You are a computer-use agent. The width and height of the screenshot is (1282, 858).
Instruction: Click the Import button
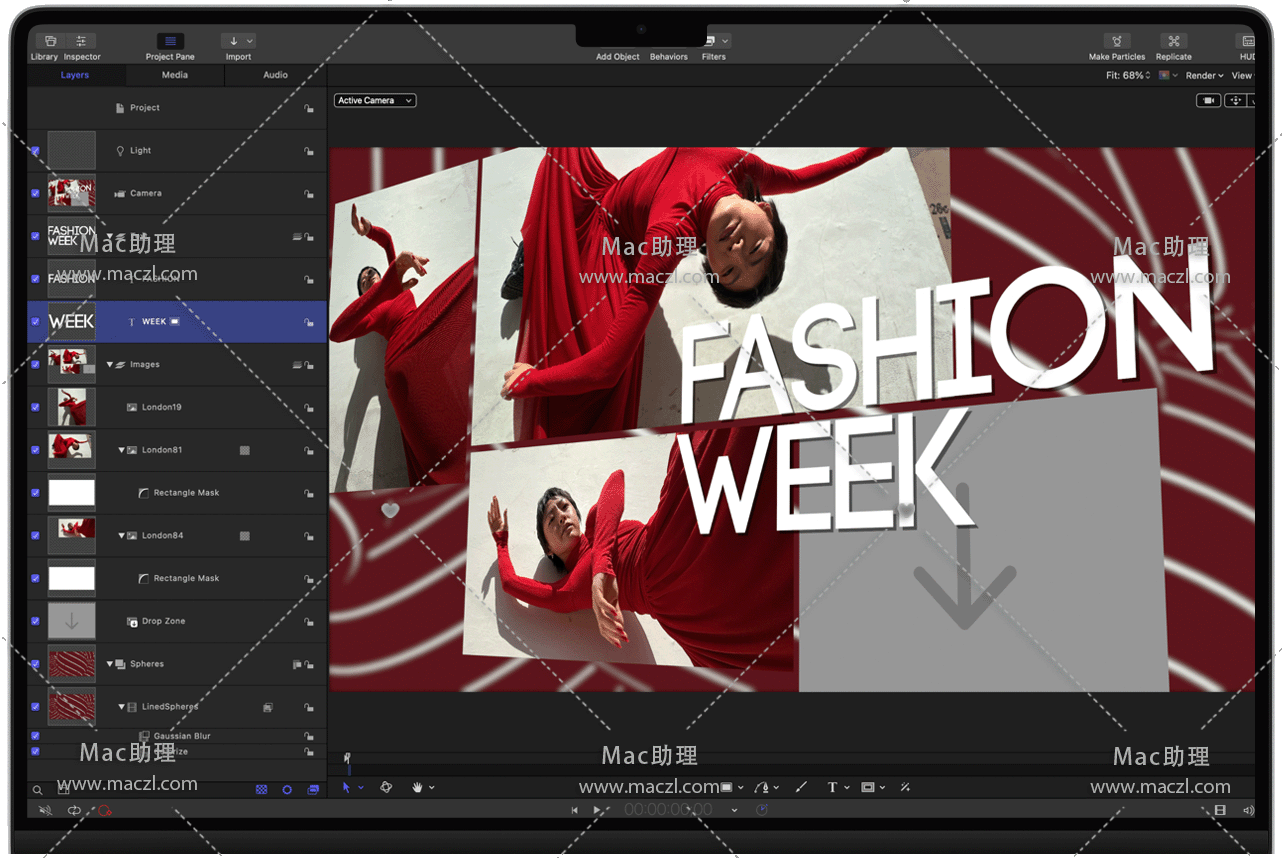click(238, 42)
